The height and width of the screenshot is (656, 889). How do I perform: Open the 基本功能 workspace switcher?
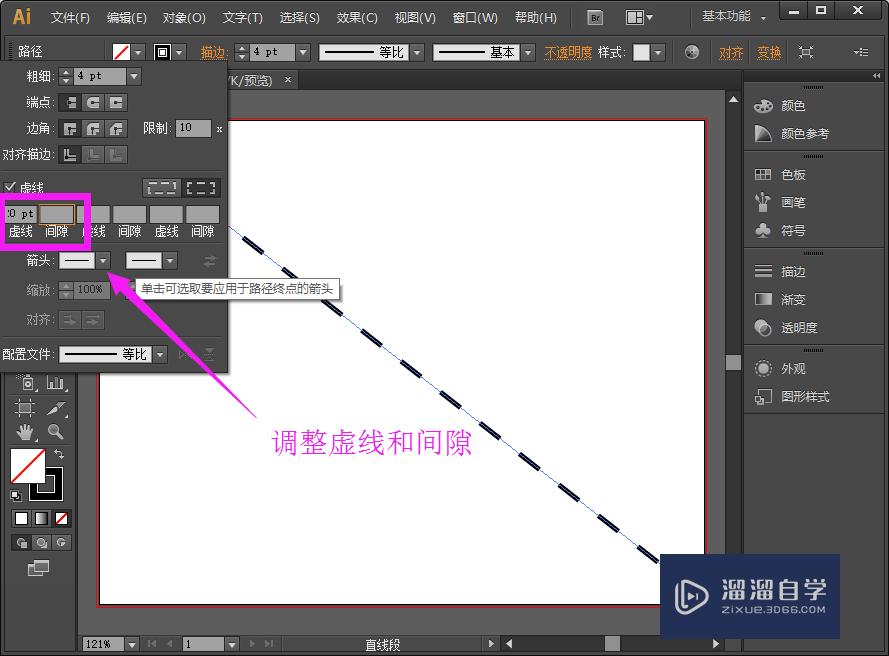tap(734, 16)
